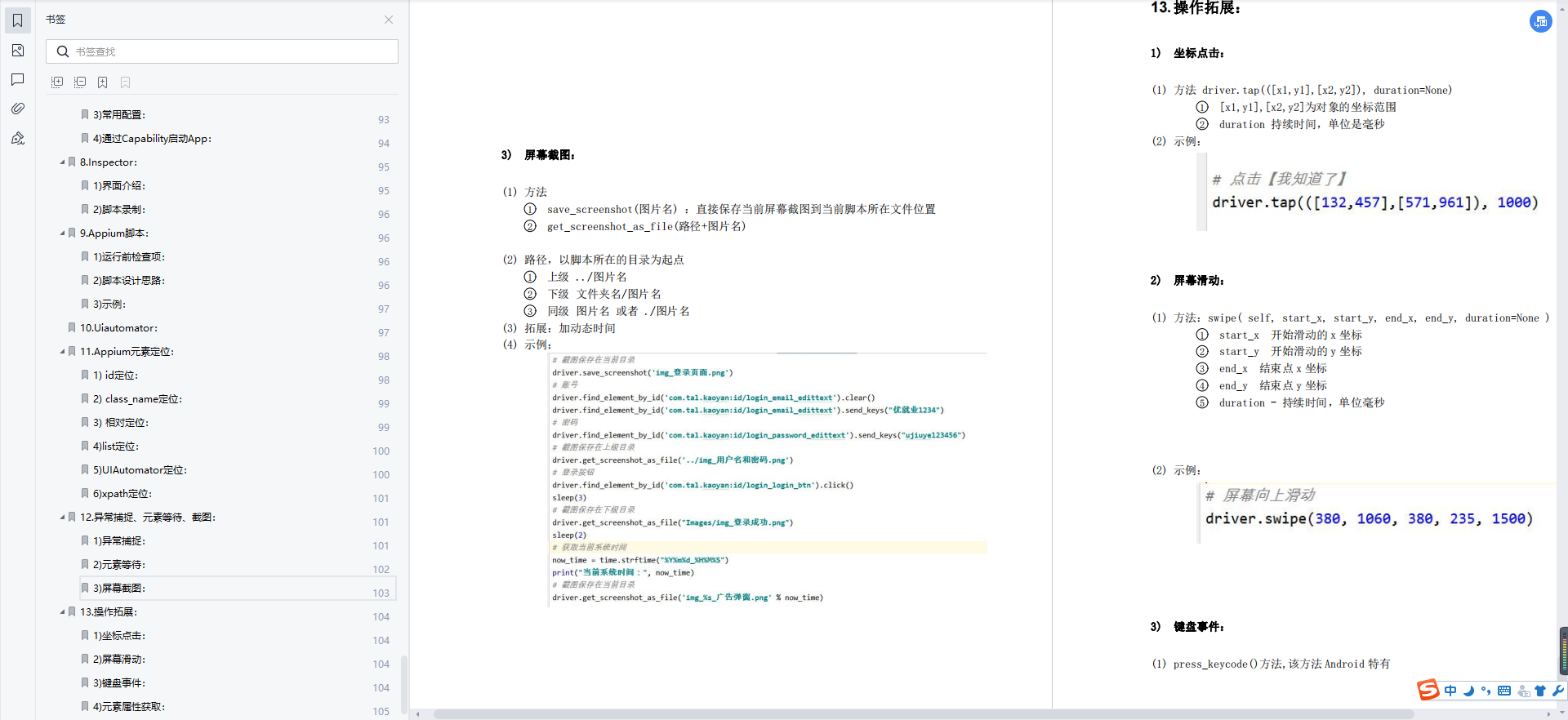Viewport: 1568px width, 720px height.
Task: Go to bookmark 3)键盘事件
Action: tap(119, 683)
